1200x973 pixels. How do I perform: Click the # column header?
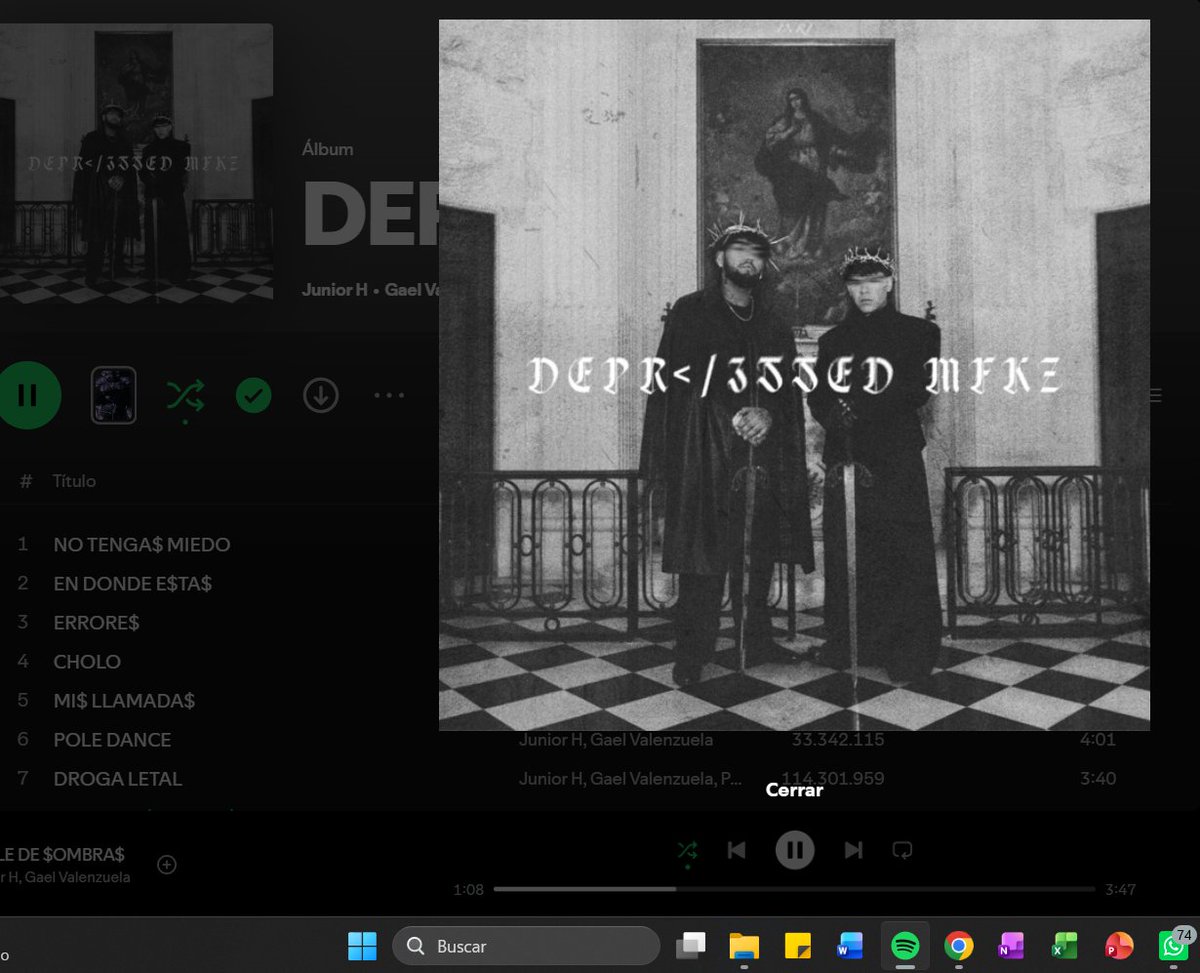coord(26,481)
